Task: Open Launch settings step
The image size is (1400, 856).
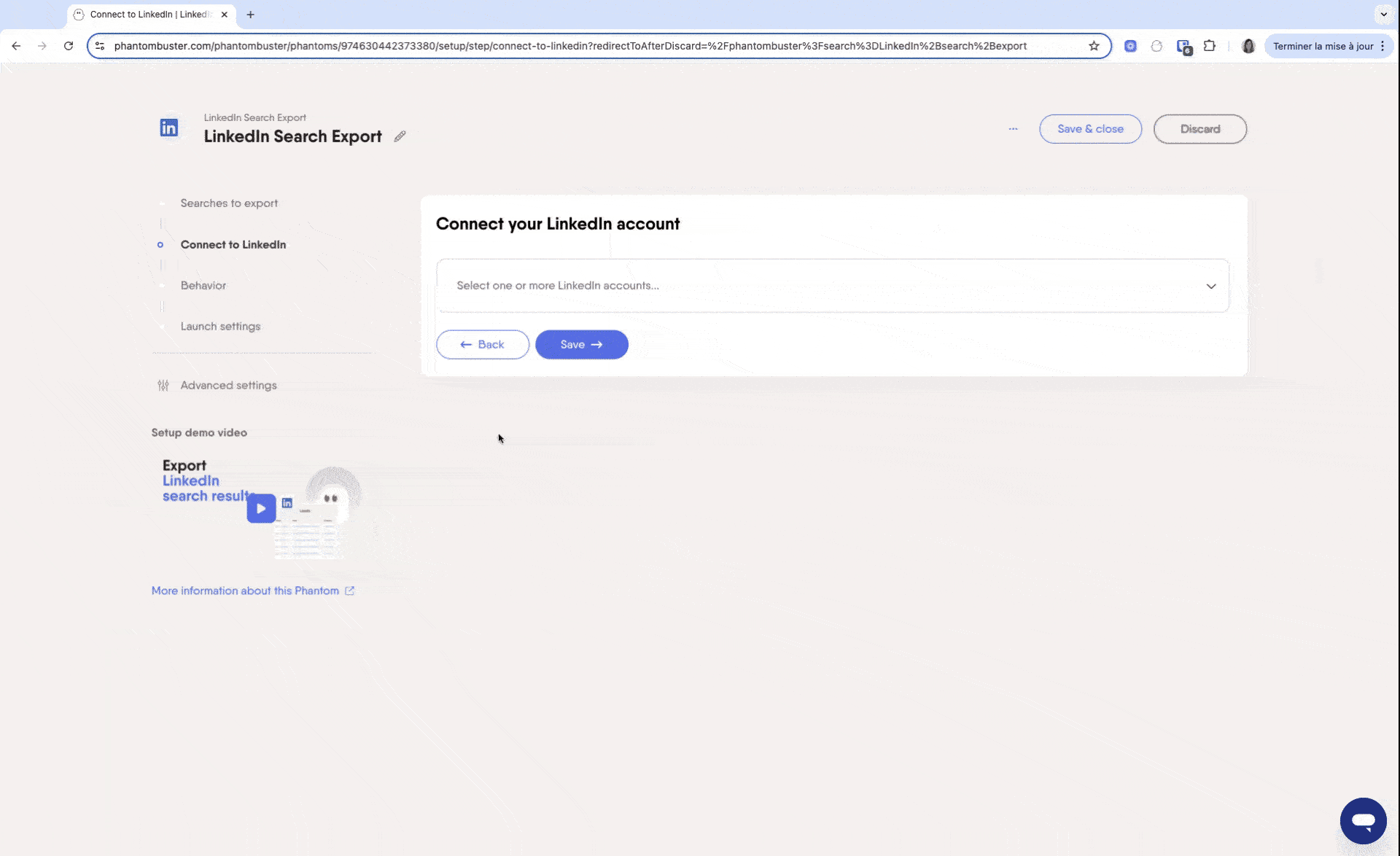Action: (220, 326)
